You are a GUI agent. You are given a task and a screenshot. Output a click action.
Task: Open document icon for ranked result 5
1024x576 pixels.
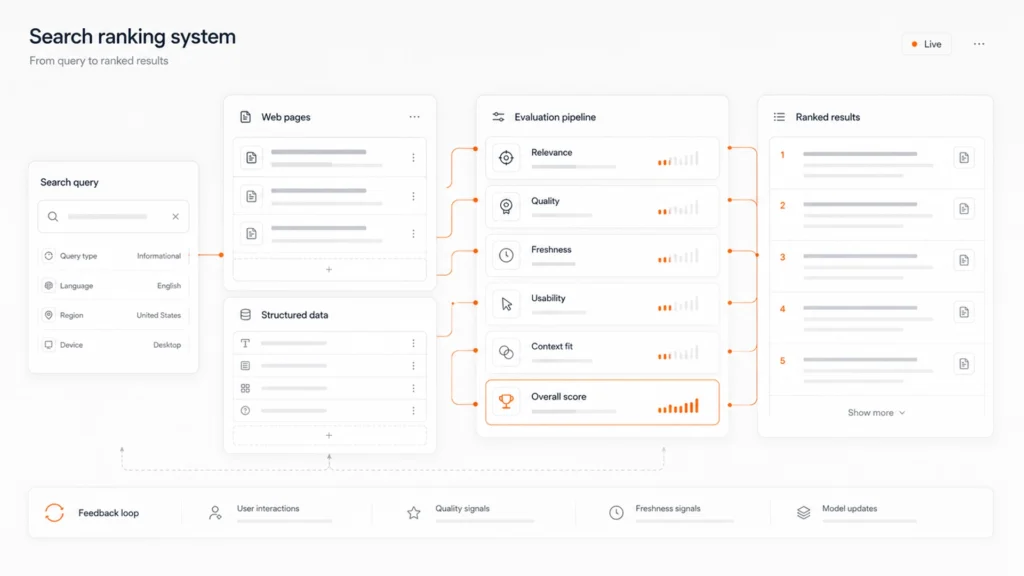(x=964, y=364)
